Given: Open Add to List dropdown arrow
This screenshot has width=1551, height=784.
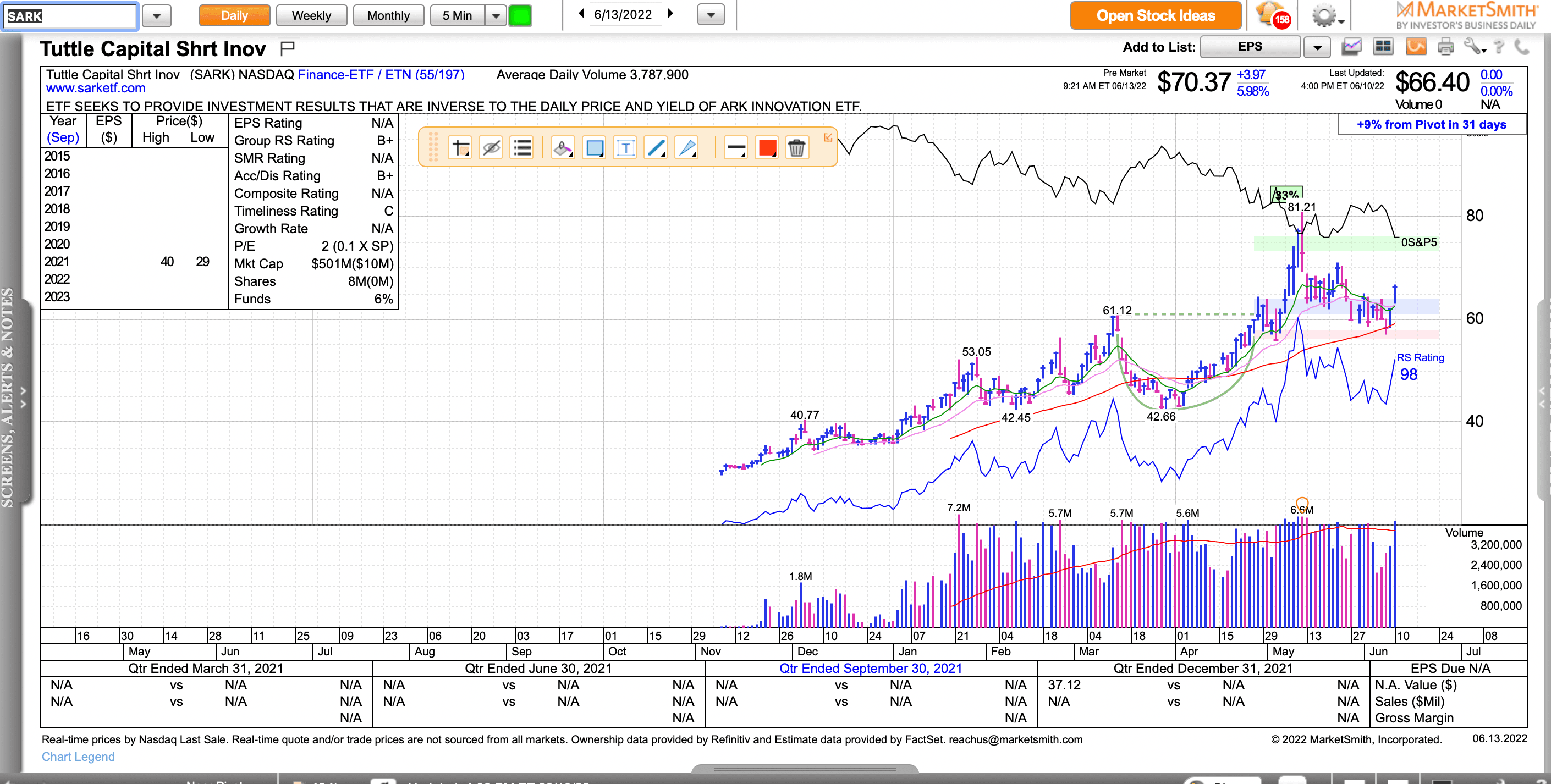Looking at the screenshot, I should (1317, 47).
